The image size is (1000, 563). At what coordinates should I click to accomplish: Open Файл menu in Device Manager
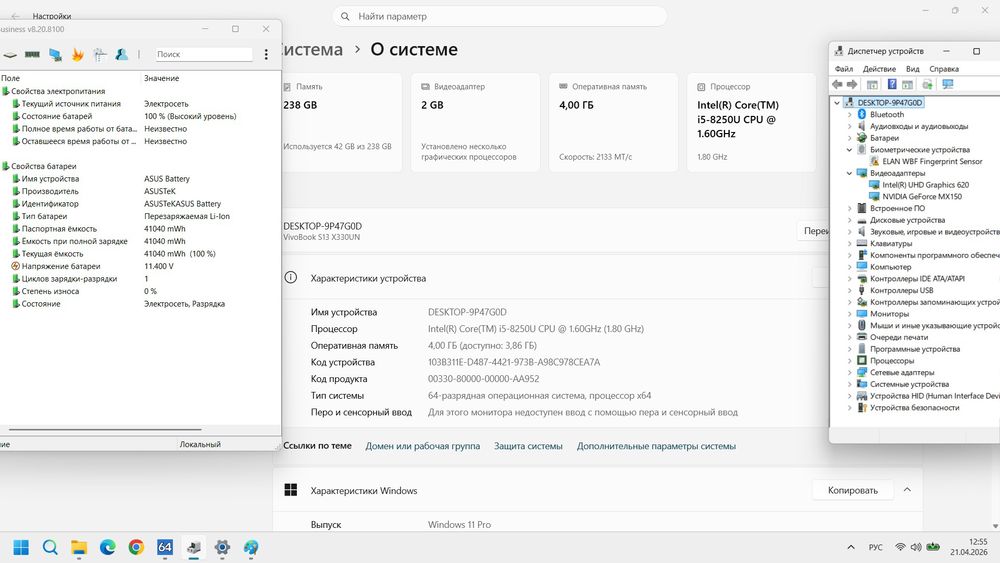tap(844, 69)
